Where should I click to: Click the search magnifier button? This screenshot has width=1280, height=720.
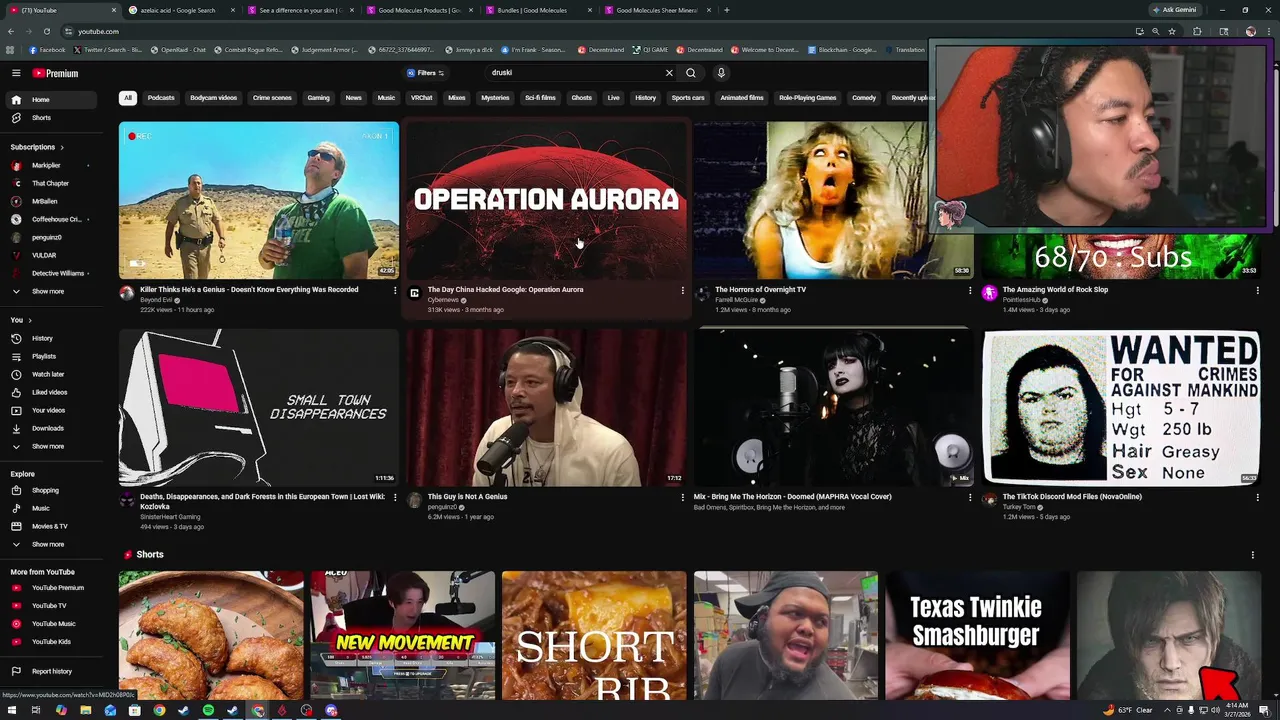[x=690, y=73]
